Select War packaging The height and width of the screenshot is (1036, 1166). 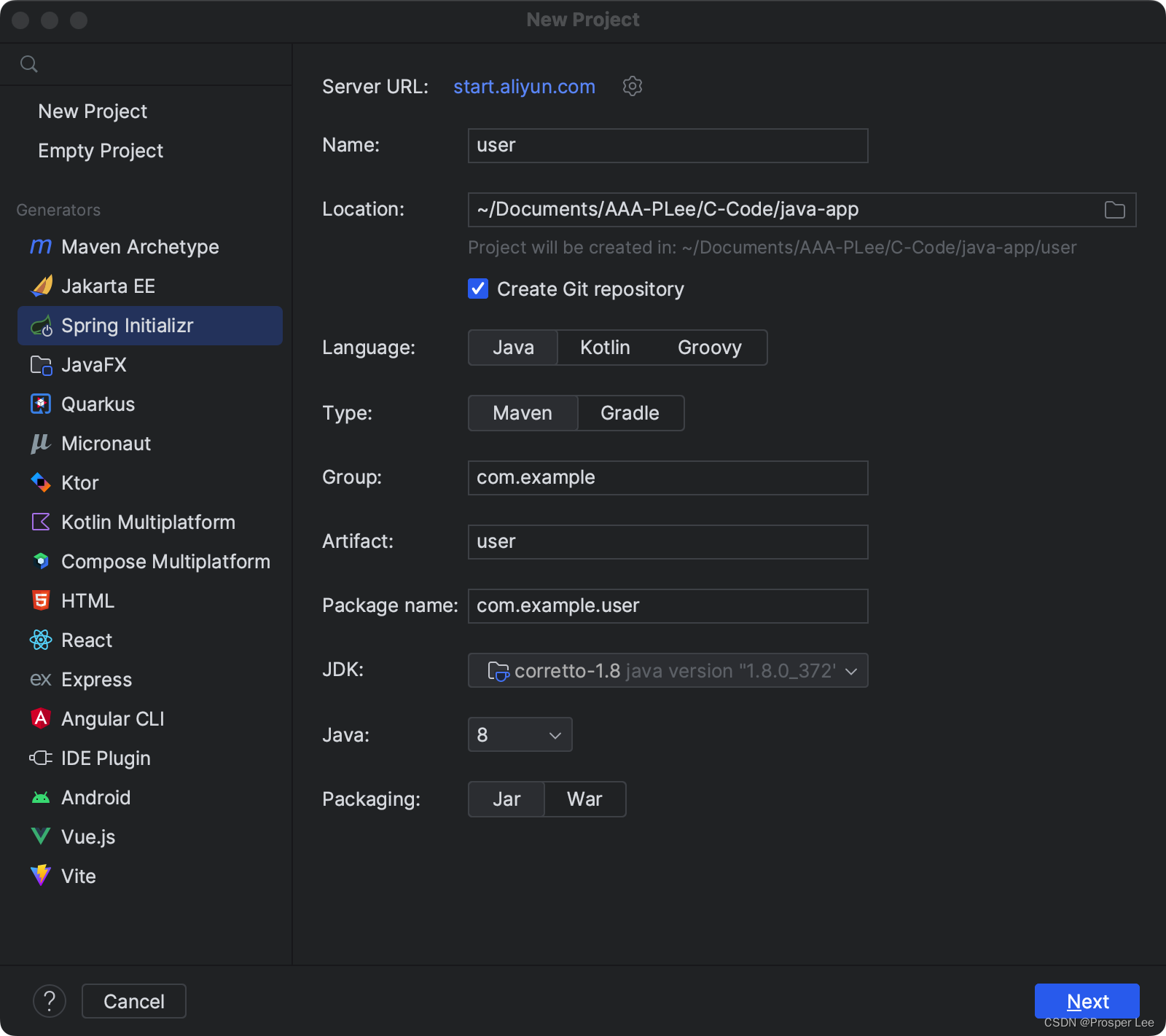pyautogui.click(x=584, y=799)
